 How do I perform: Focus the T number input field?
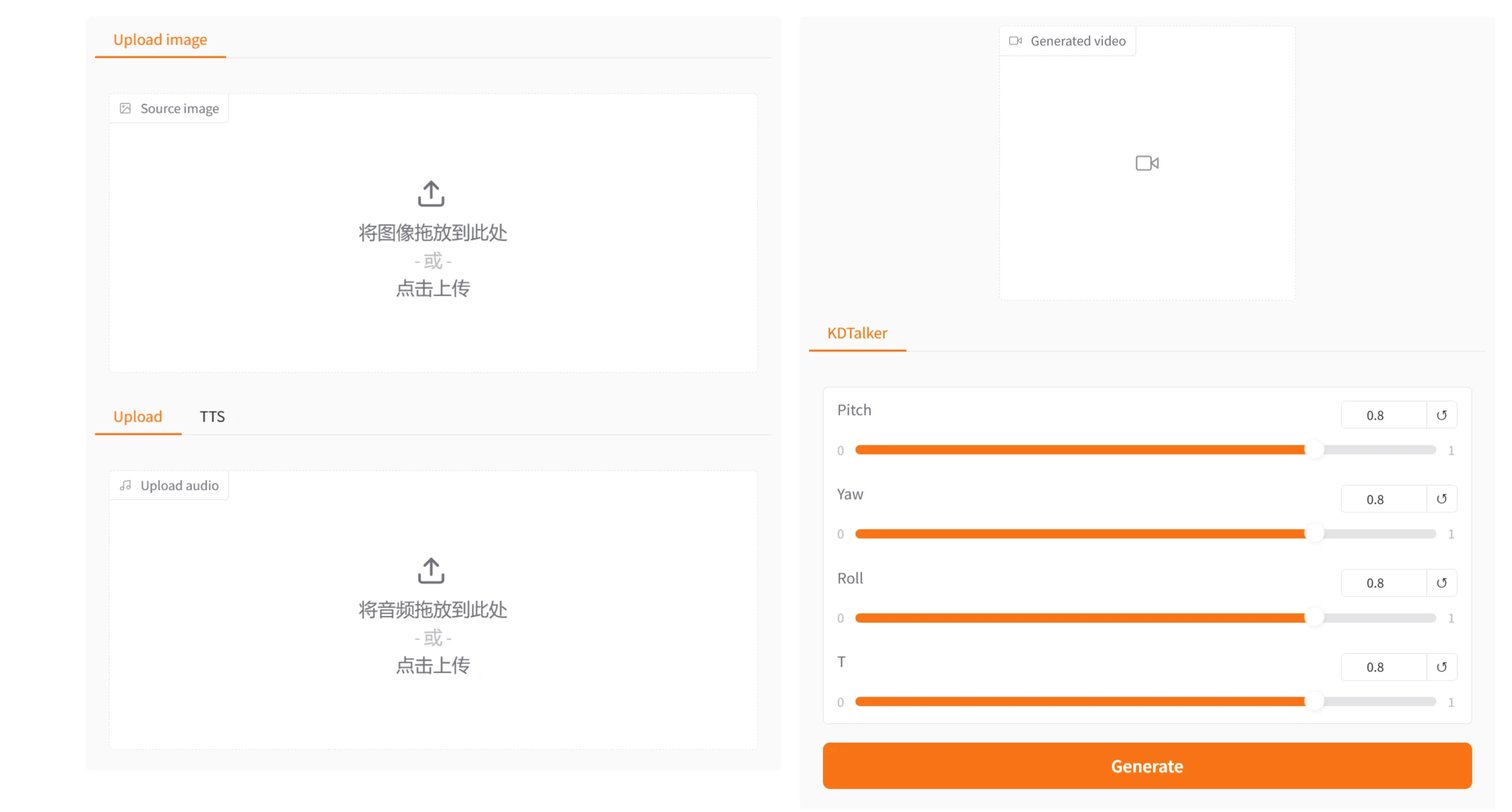tap(1383, 667)
